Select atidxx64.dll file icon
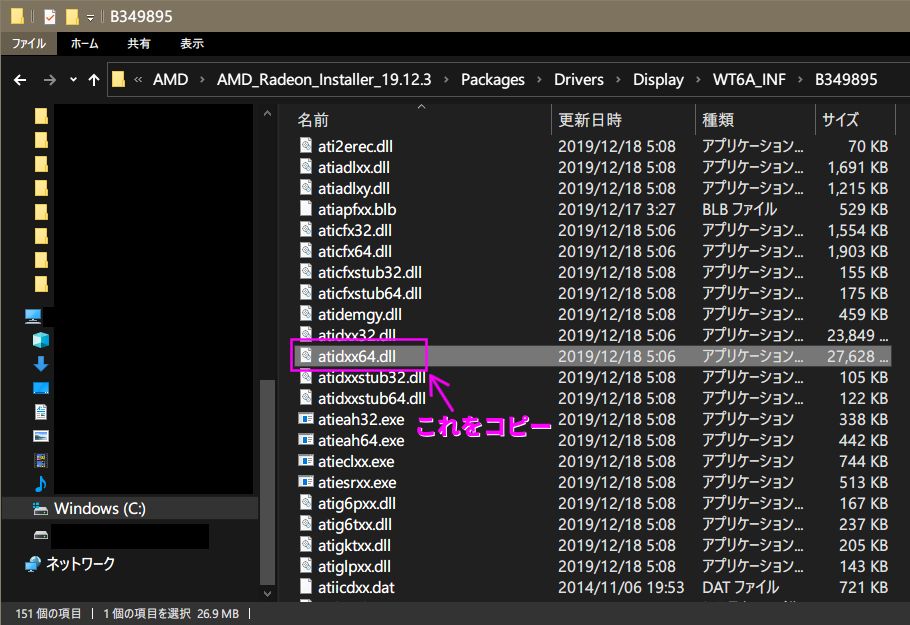The height and width of the screenshot is (625, 910). coord(306,356)
